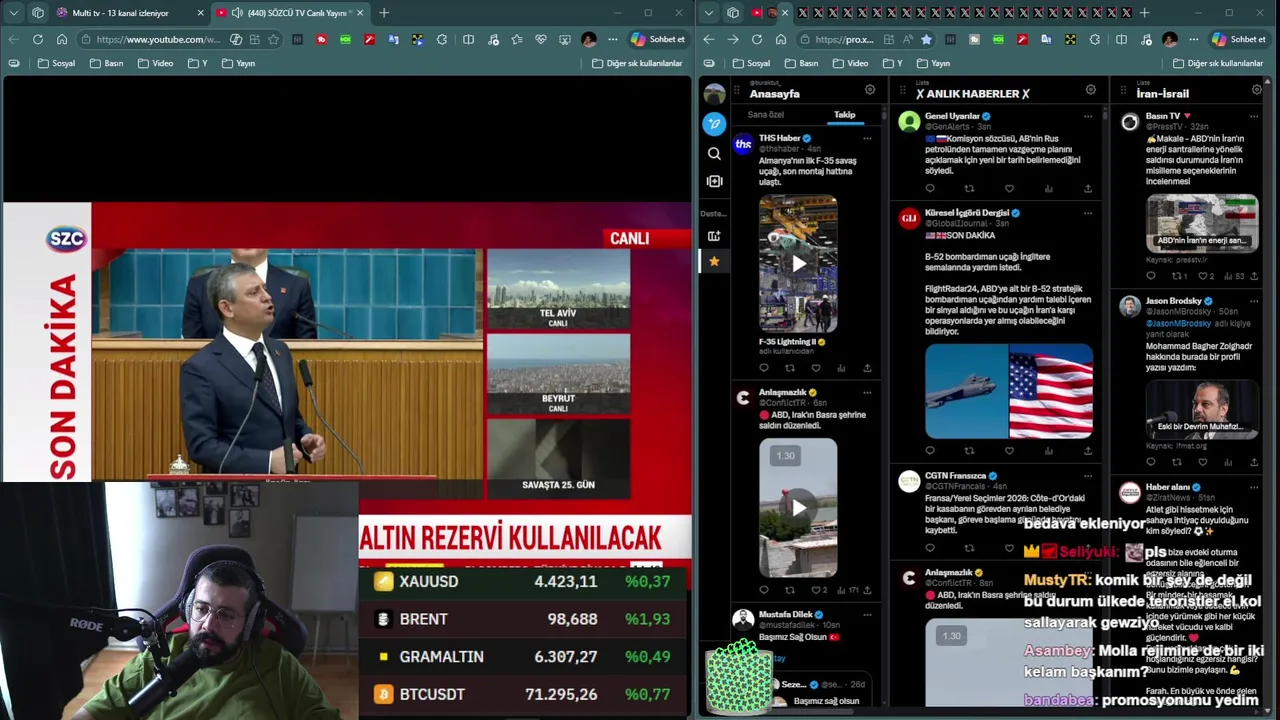Add a column in X Pro sidebar

coord(714,181)
